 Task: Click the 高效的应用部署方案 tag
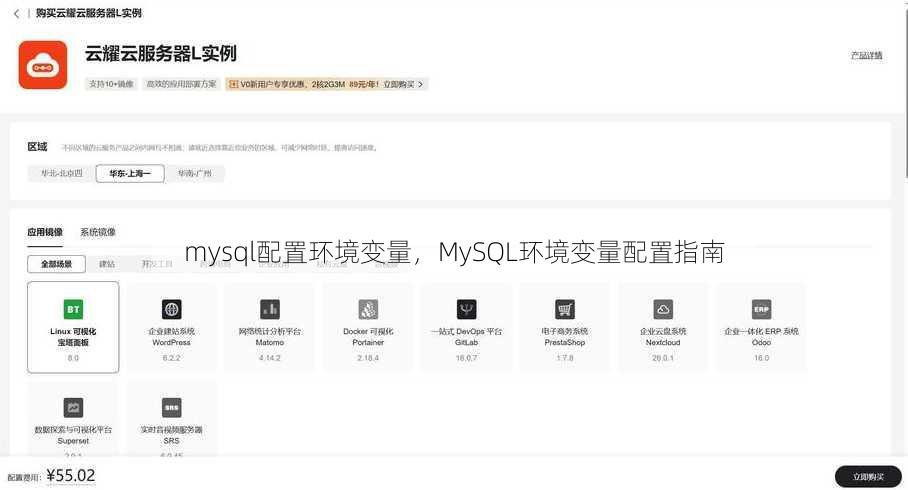pos(181,85)
